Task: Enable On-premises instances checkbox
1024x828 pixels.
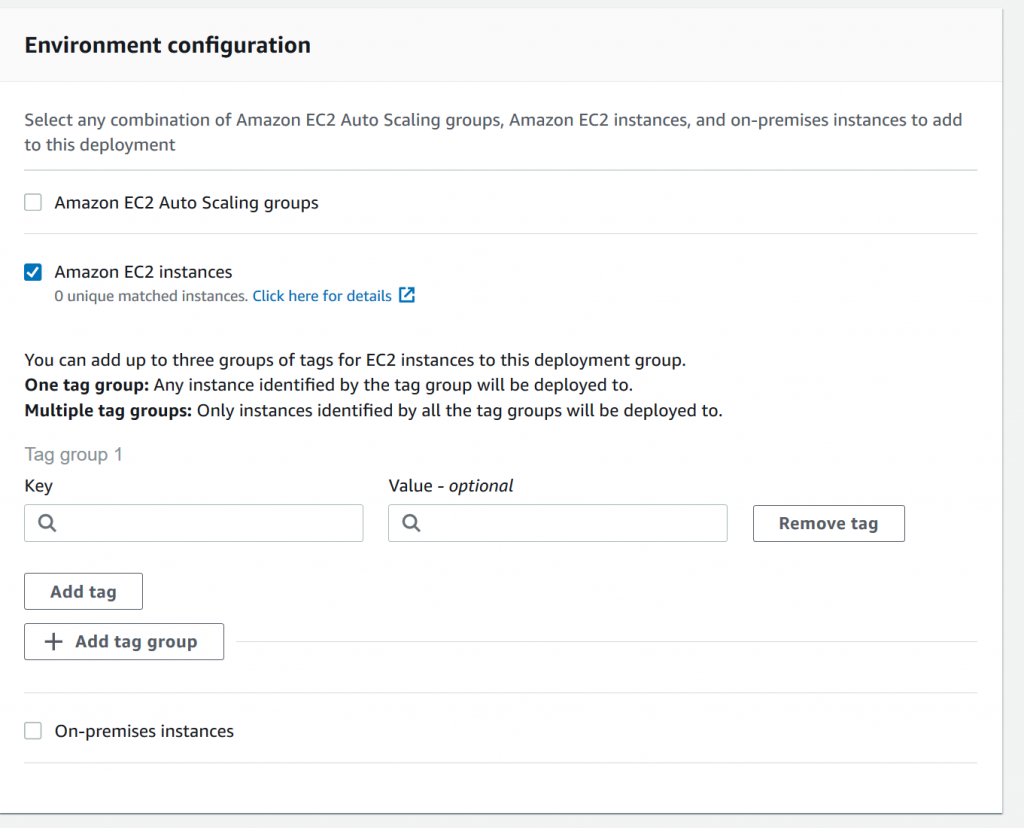Action: [x=33, y=730]
